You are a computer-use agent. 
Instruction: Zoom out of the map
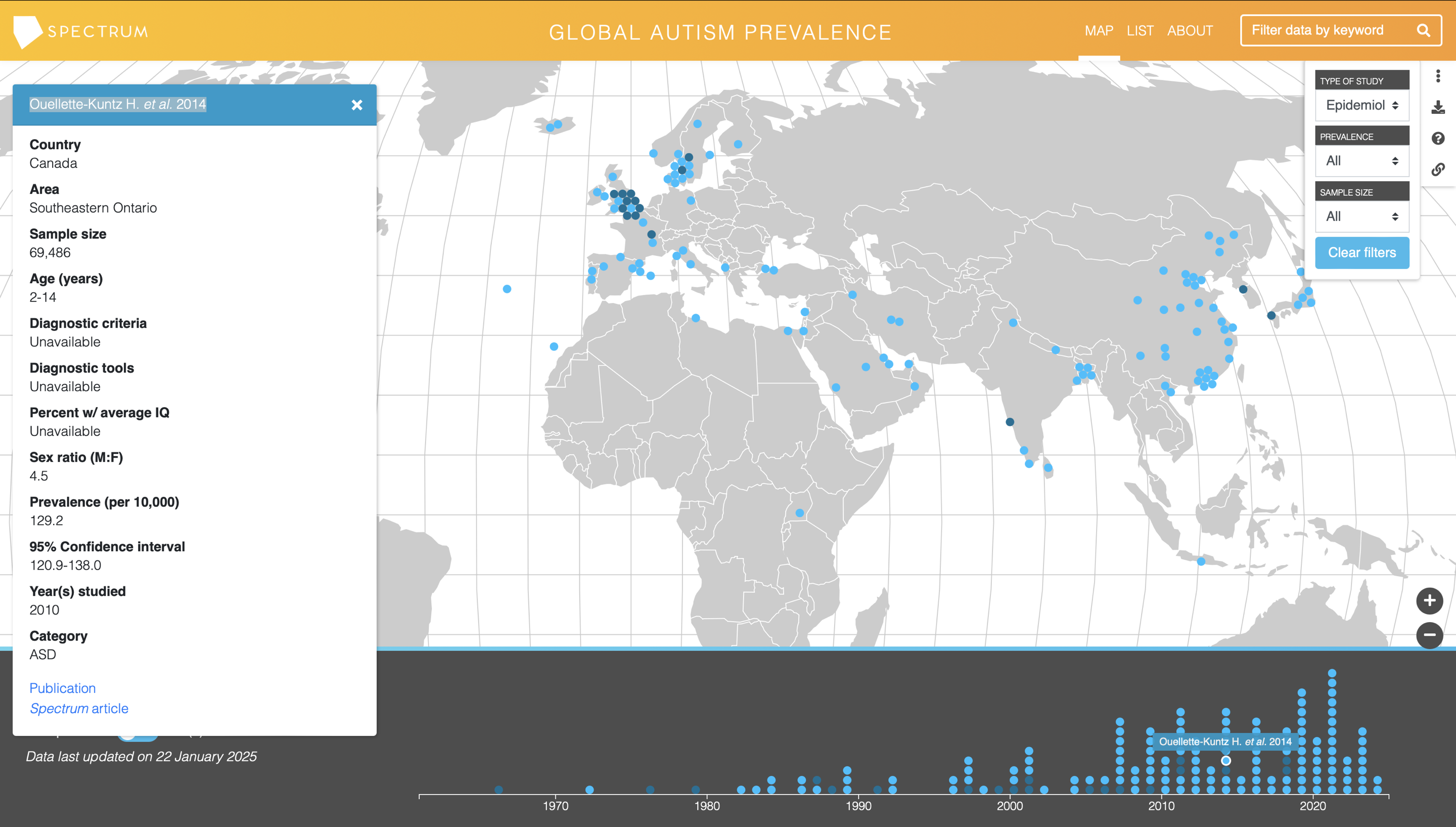(1429, 635)
